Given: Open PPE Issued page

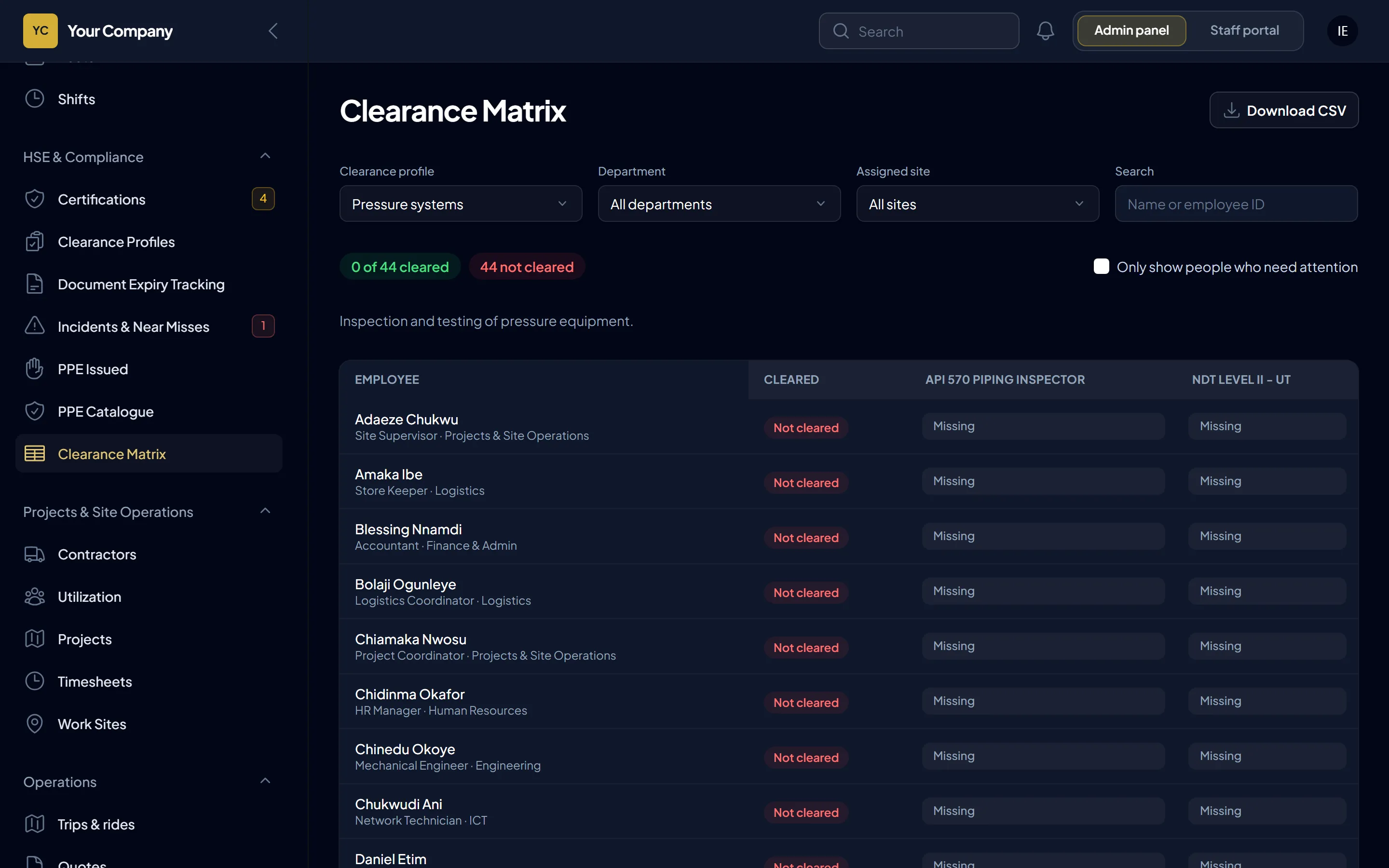Looking at the screenshot, I should [x=149, y=368].
